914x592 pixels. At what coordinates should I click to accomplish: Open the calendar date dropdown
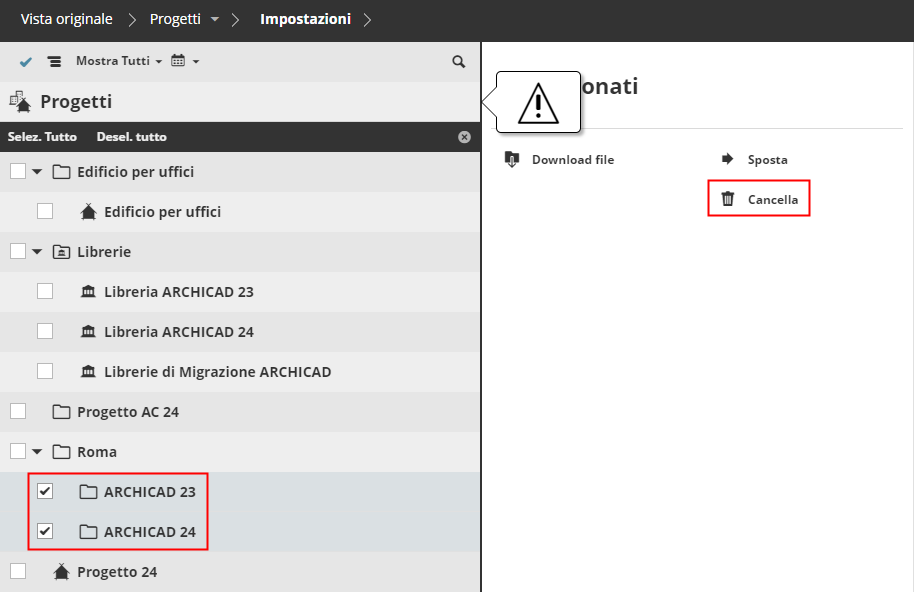tap(185, 62)
